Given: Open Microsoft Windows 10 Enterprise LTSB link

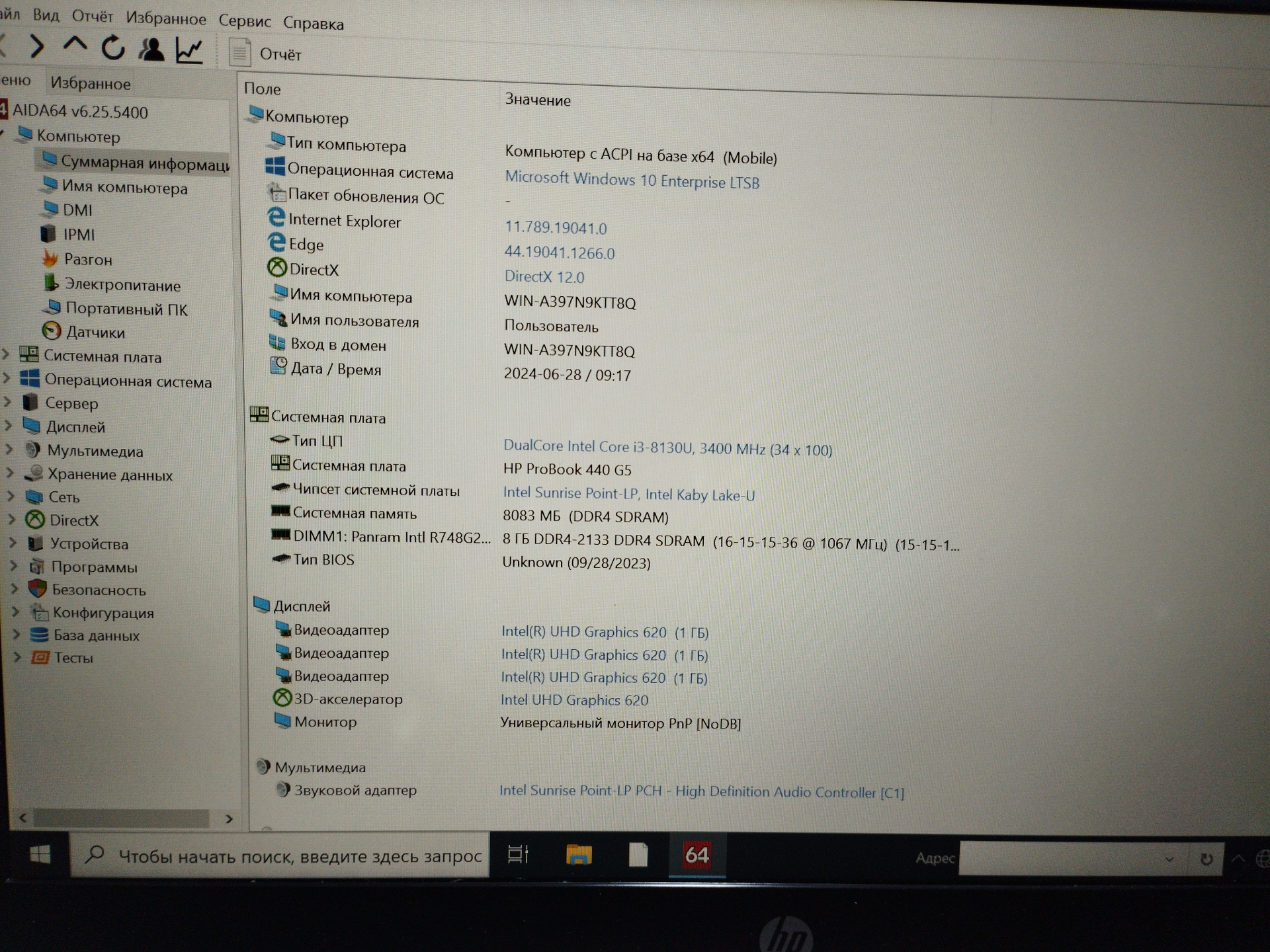Looking at the screenshot, I should [x=632, y=180].
